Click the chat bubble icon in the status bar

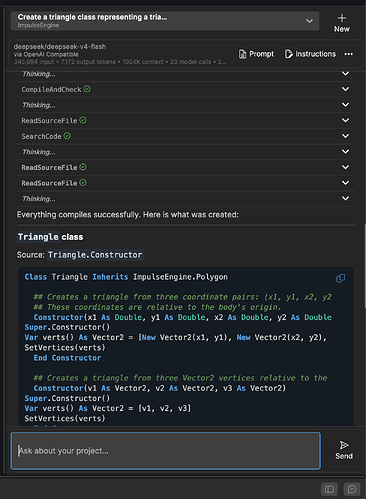point(352,489)
